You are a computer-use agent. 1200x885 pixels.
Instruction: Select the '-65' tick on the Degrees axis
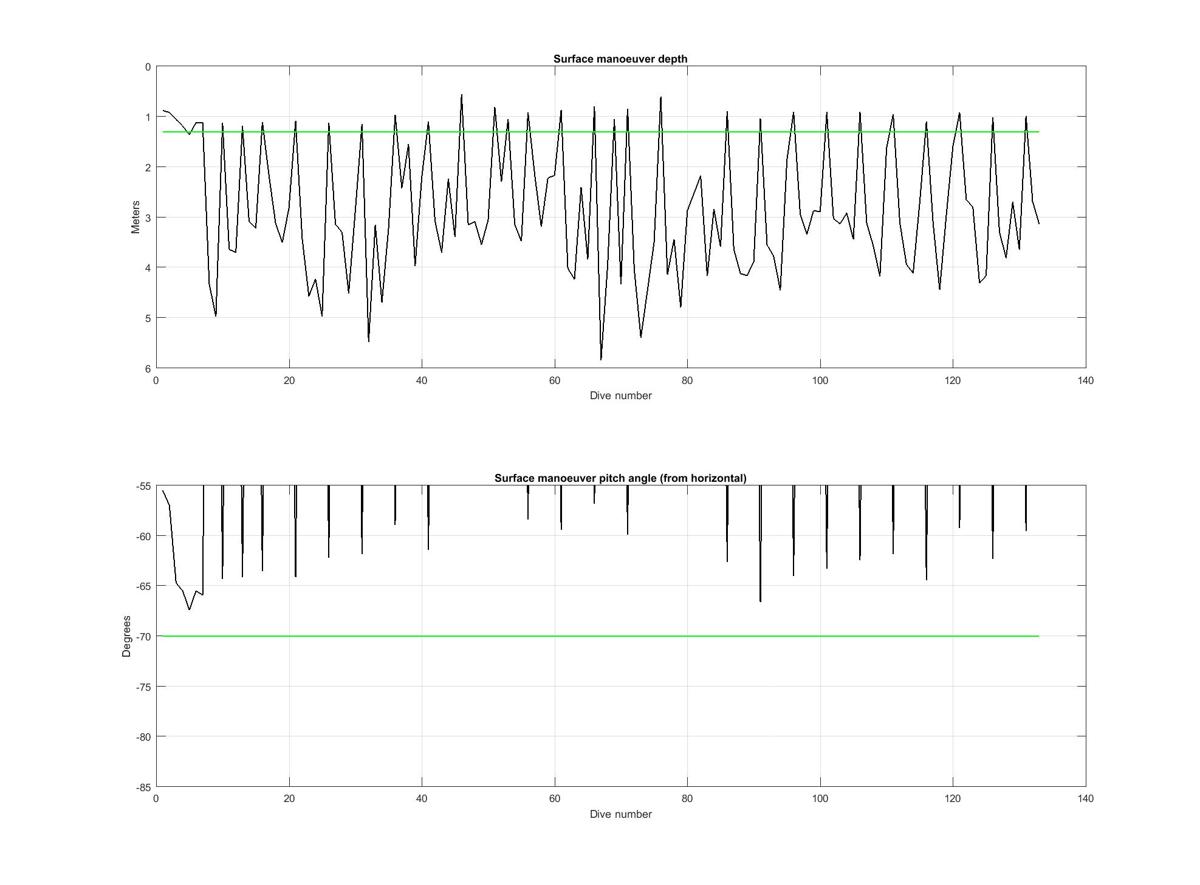143,586
